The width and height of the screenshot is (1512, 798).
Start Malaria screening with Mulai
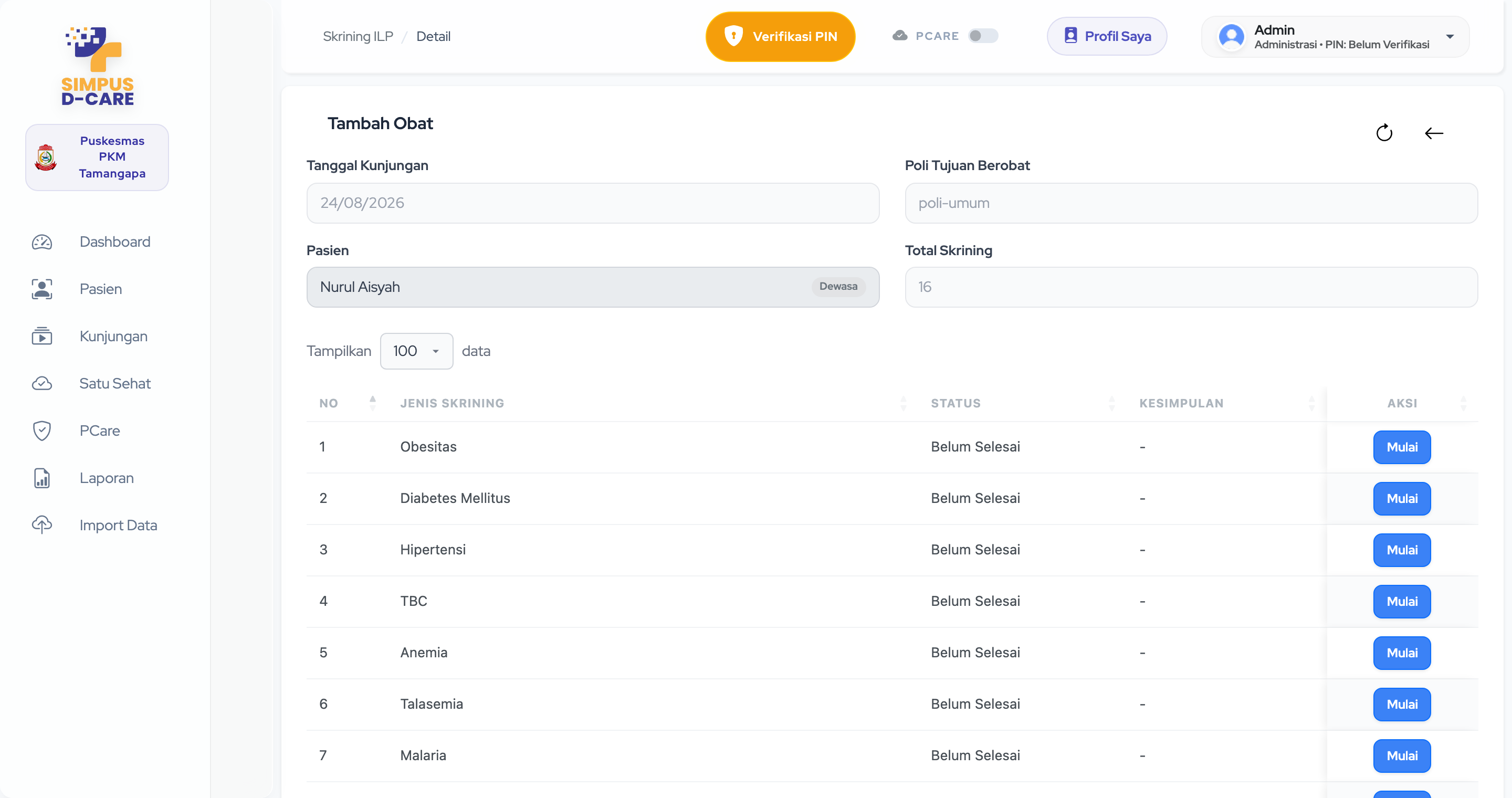click(1402, 756)
